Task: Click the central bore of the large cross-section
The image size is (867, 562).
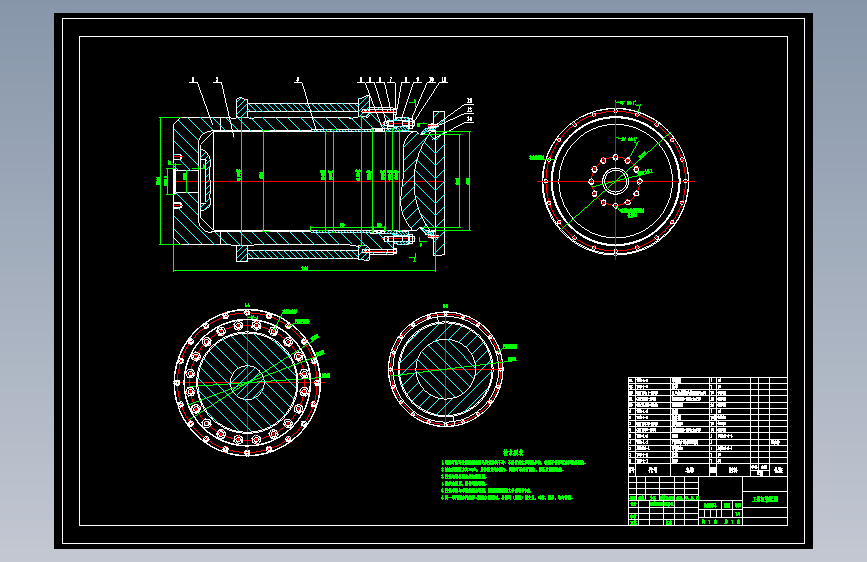Action: (x=248, y=382)
